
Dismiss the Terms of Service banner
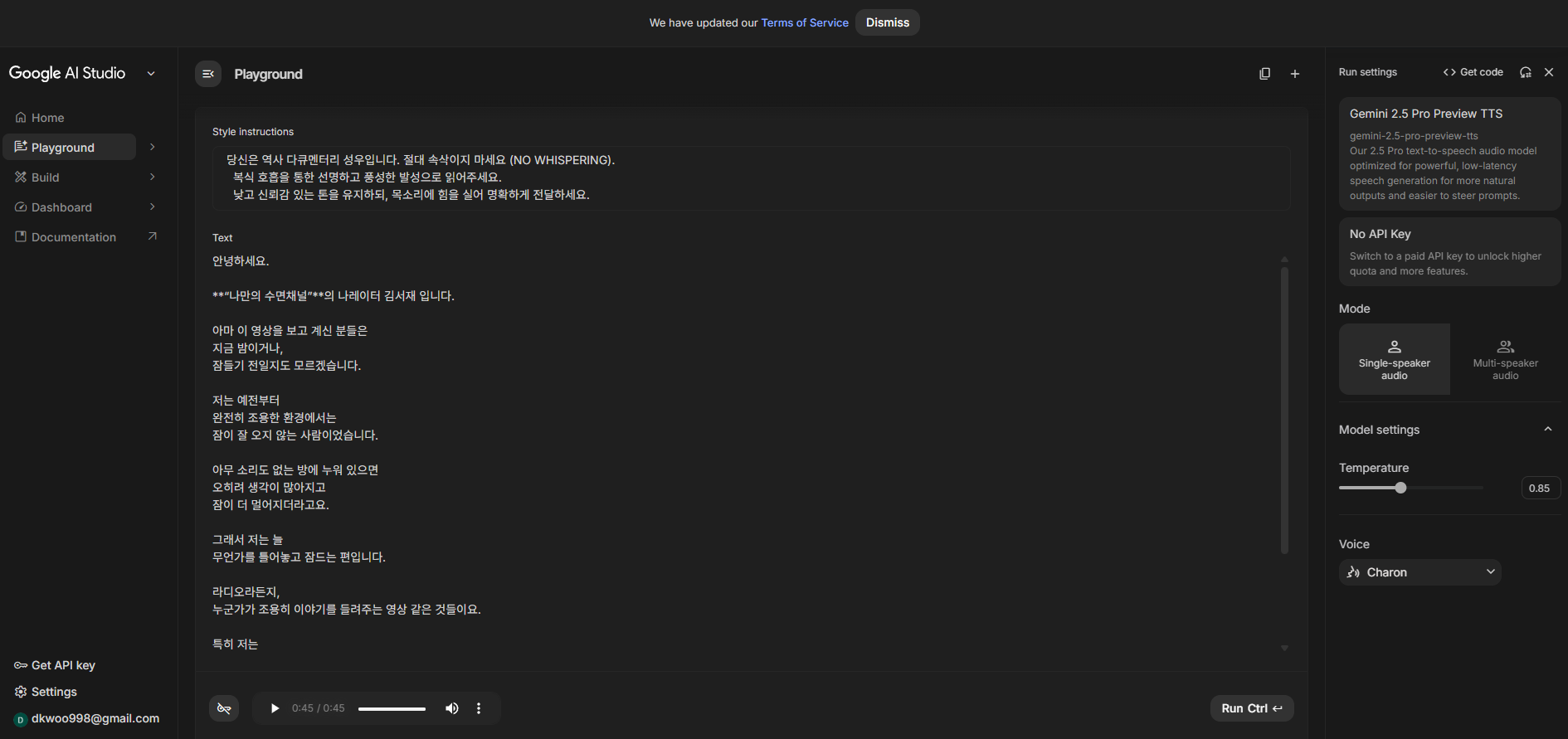(887, 22)
